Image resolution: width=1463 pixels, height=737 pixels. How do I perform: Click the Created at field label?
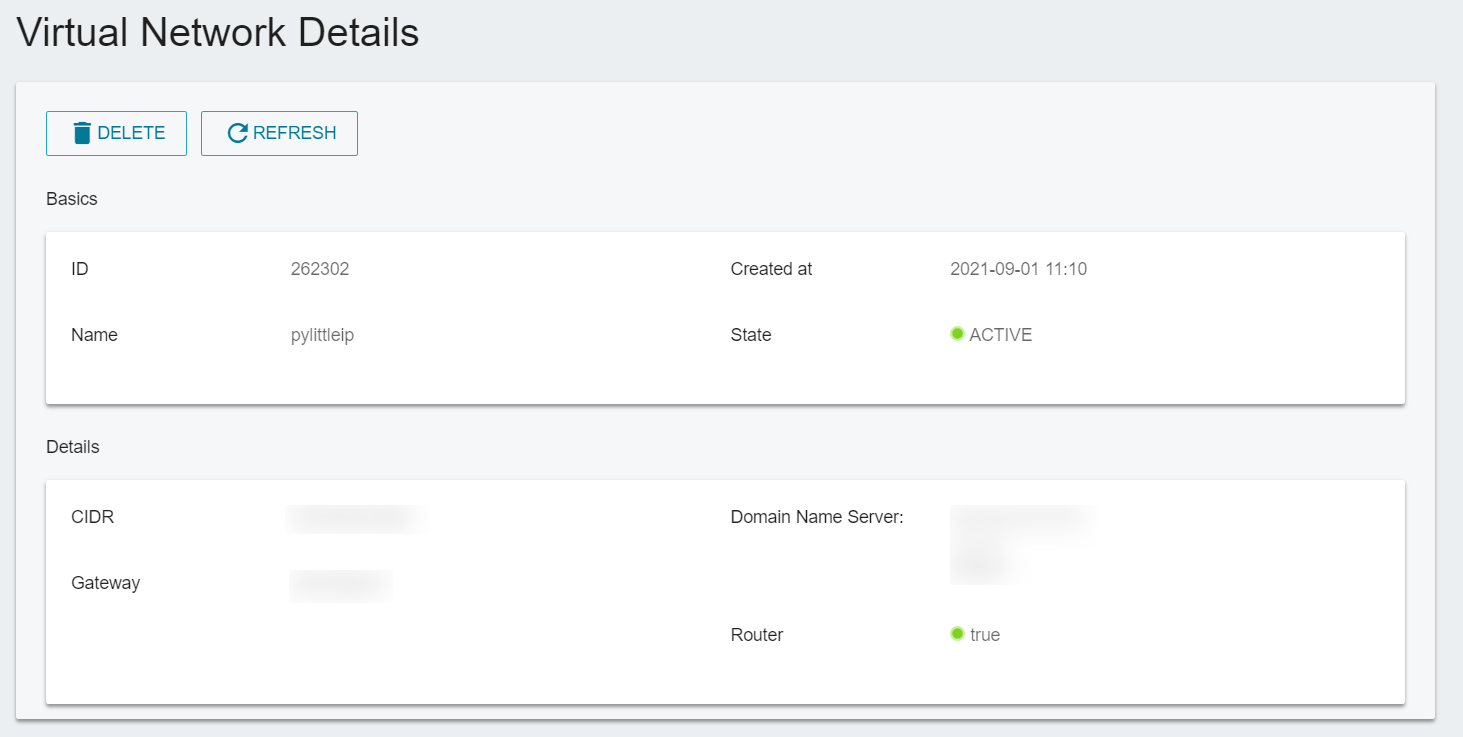pyautogui.click(x=771, y=269)
